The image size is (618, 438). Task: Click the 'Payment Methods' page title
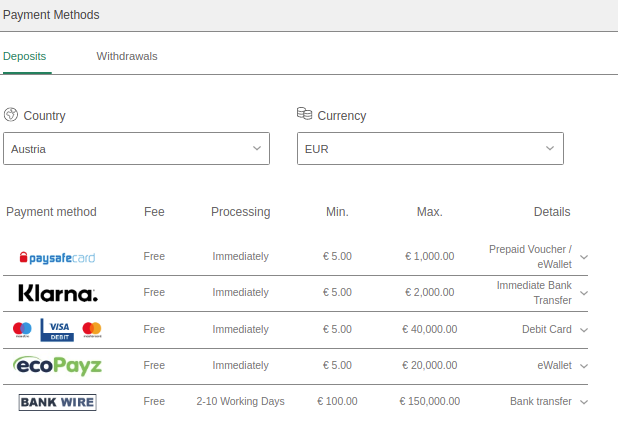(51, 15)
